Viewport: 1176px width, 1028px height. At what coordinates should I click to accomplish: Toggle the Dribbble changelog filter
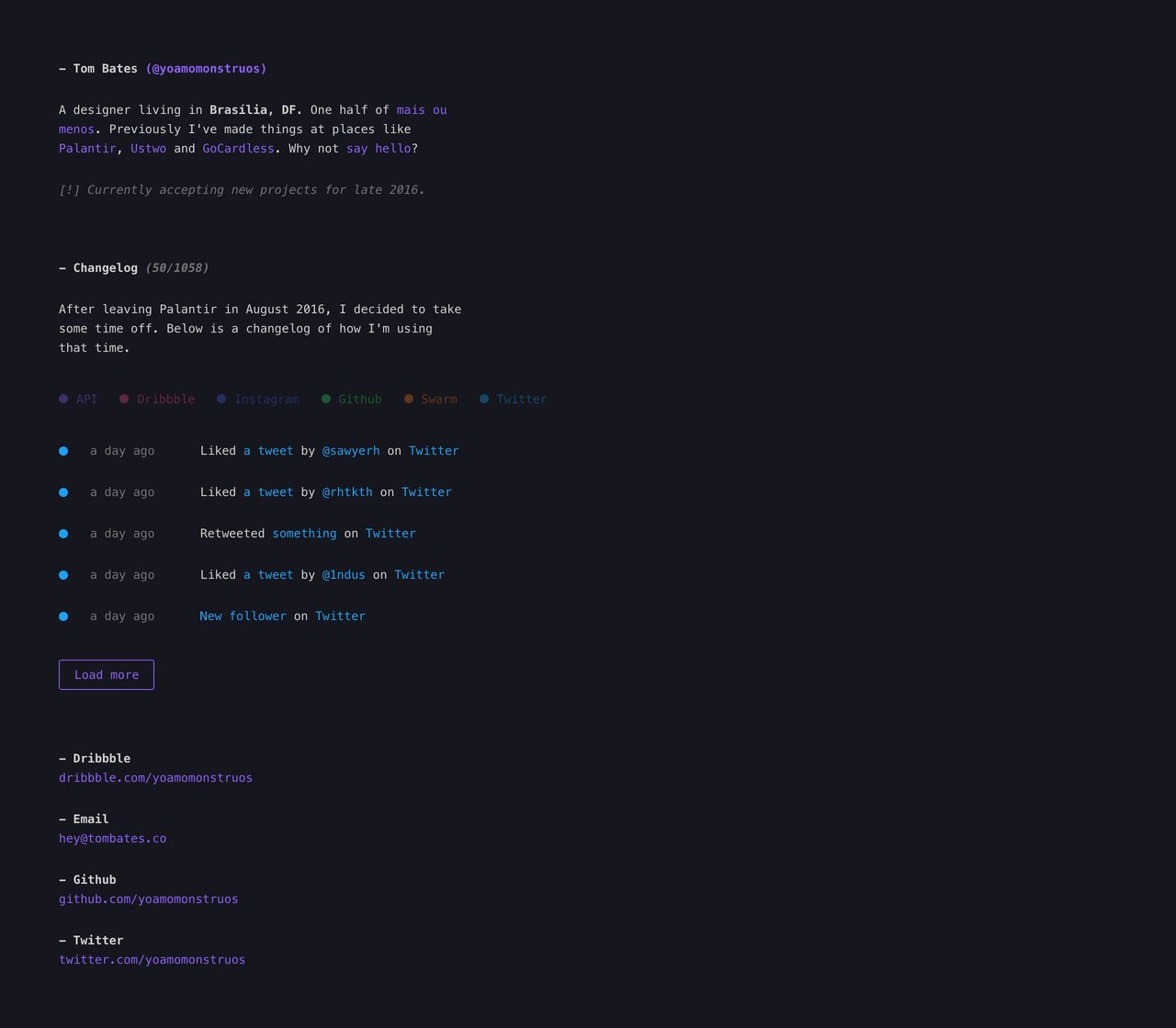tap(156, 399)
